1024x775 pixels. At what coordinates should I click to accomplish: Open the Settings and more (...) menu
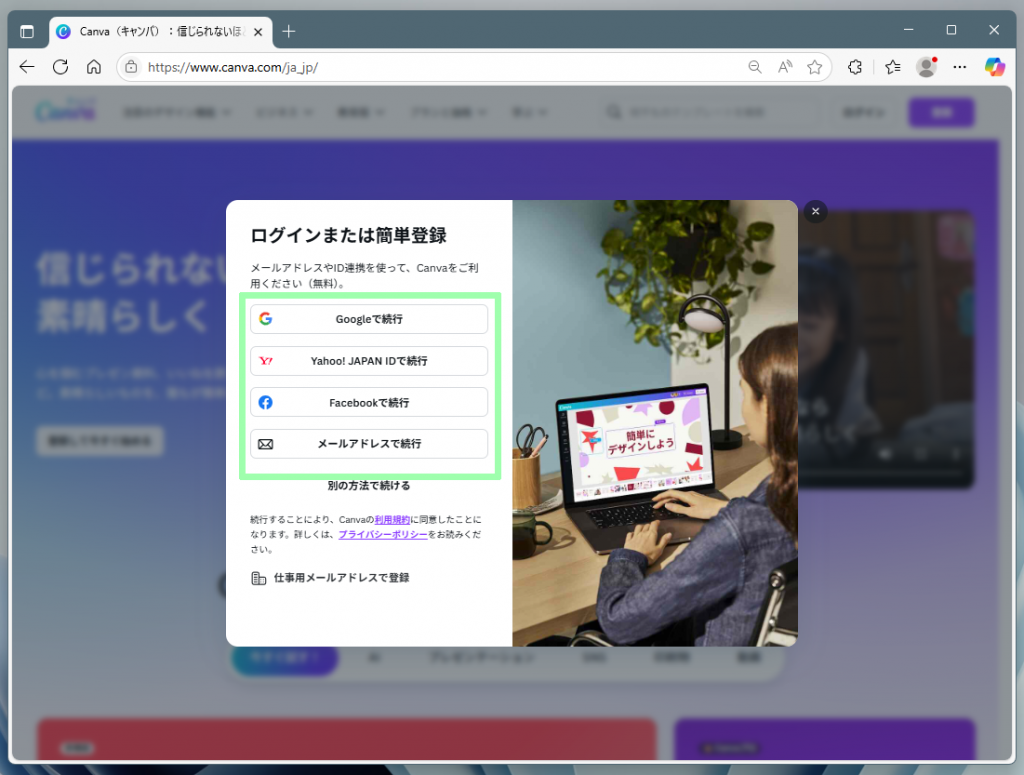pyautogui.click(x=959, y=67)
